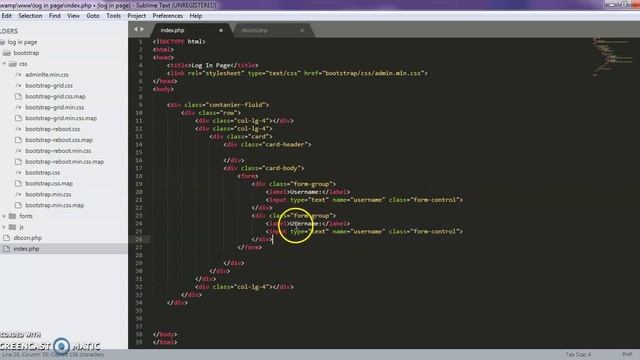Click file icon next to dbcon.php
The width and height of the screenshot is (640, 360).
pyautogui.click(x=6, y=238)
